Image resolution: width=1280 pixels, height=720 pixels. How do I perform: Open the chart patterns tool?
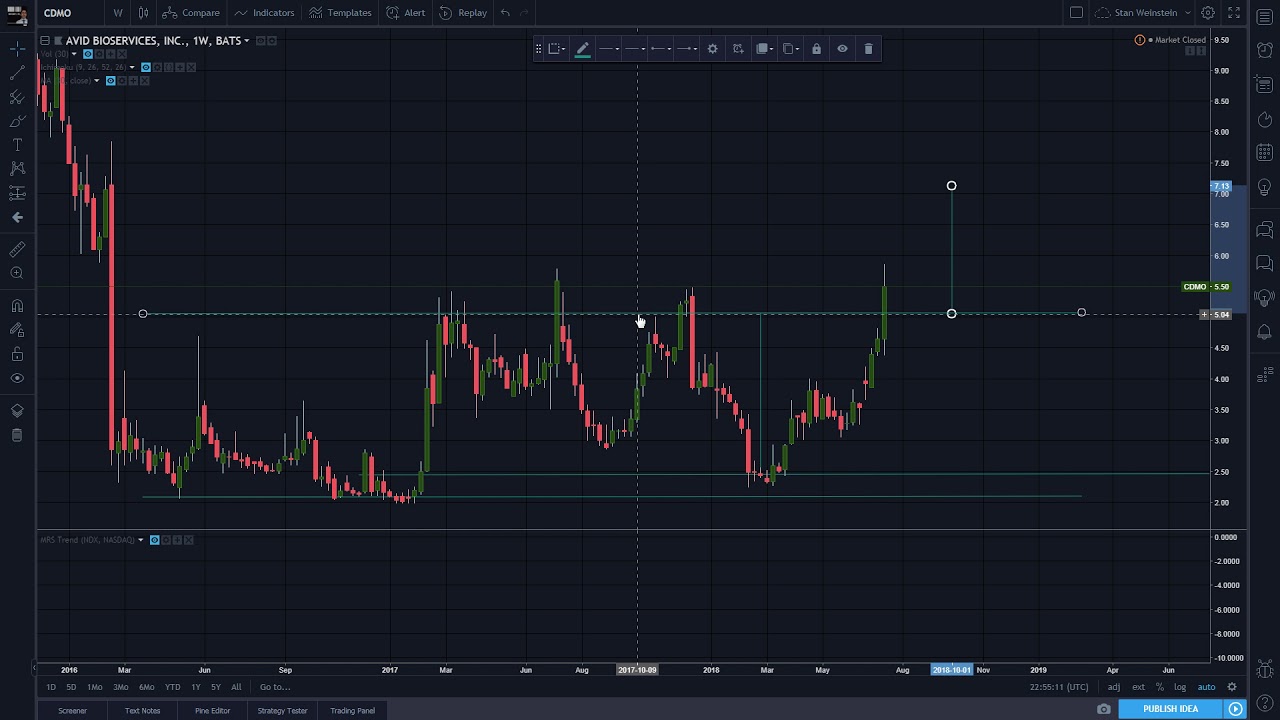click(x=17, y=169)
